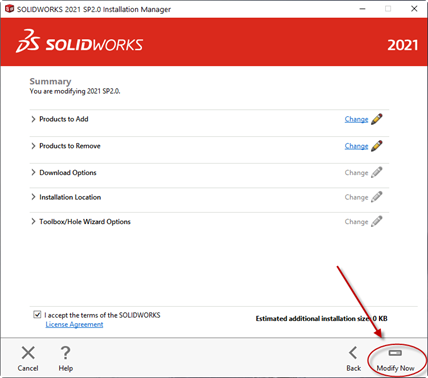Viewport: 428px width, 378px height.
Task: Click the Products to Add label
Action: click(x=64, y=119)
